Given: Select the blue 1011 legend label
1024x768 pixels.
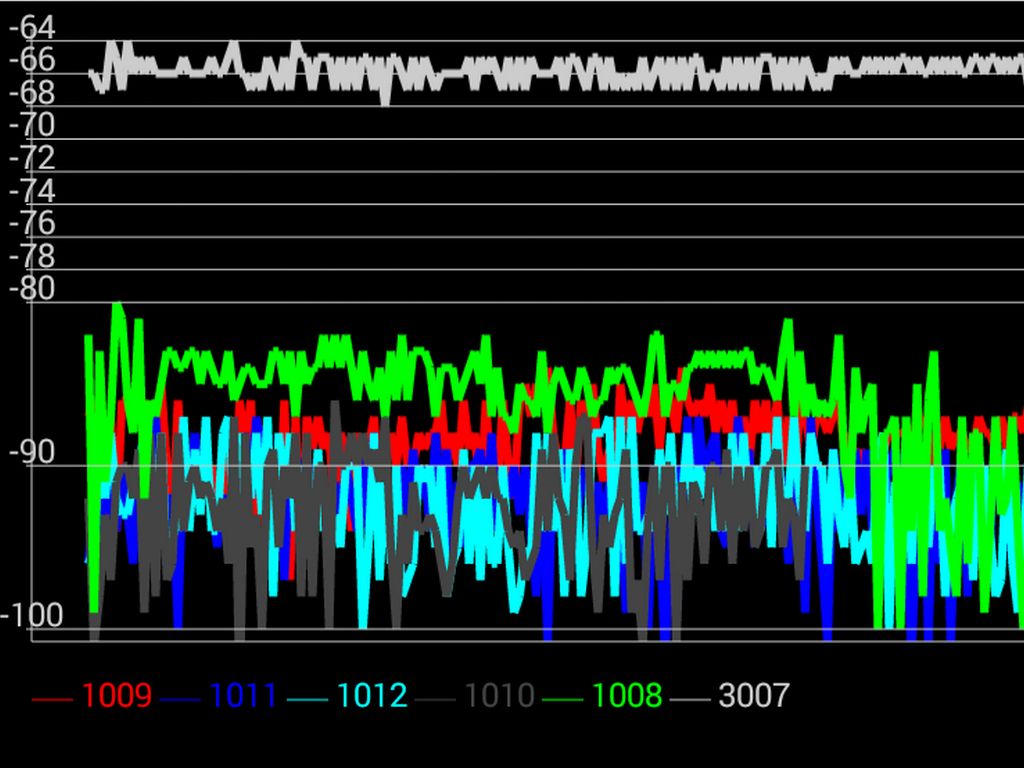Looking at the screenshot, I should [x=243, y=696].
